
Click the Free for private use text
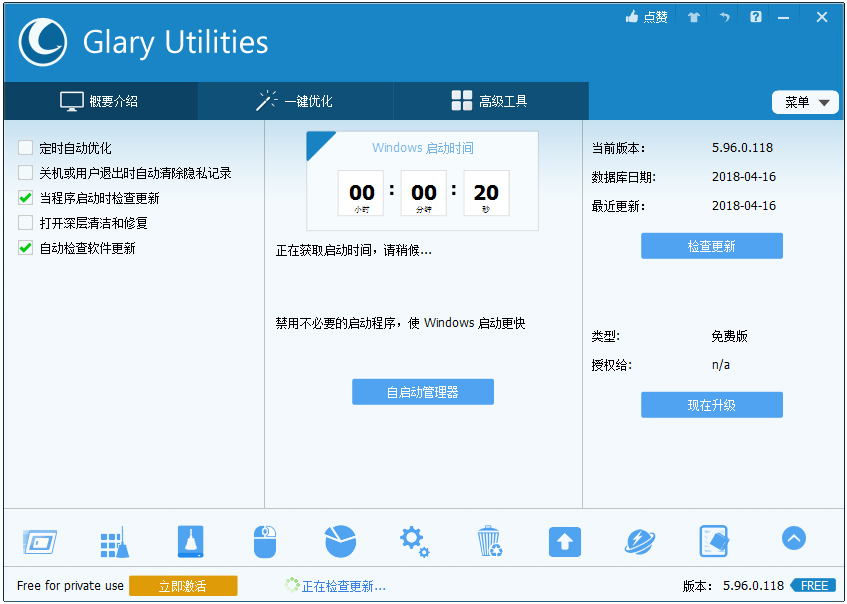pos(70,586)
